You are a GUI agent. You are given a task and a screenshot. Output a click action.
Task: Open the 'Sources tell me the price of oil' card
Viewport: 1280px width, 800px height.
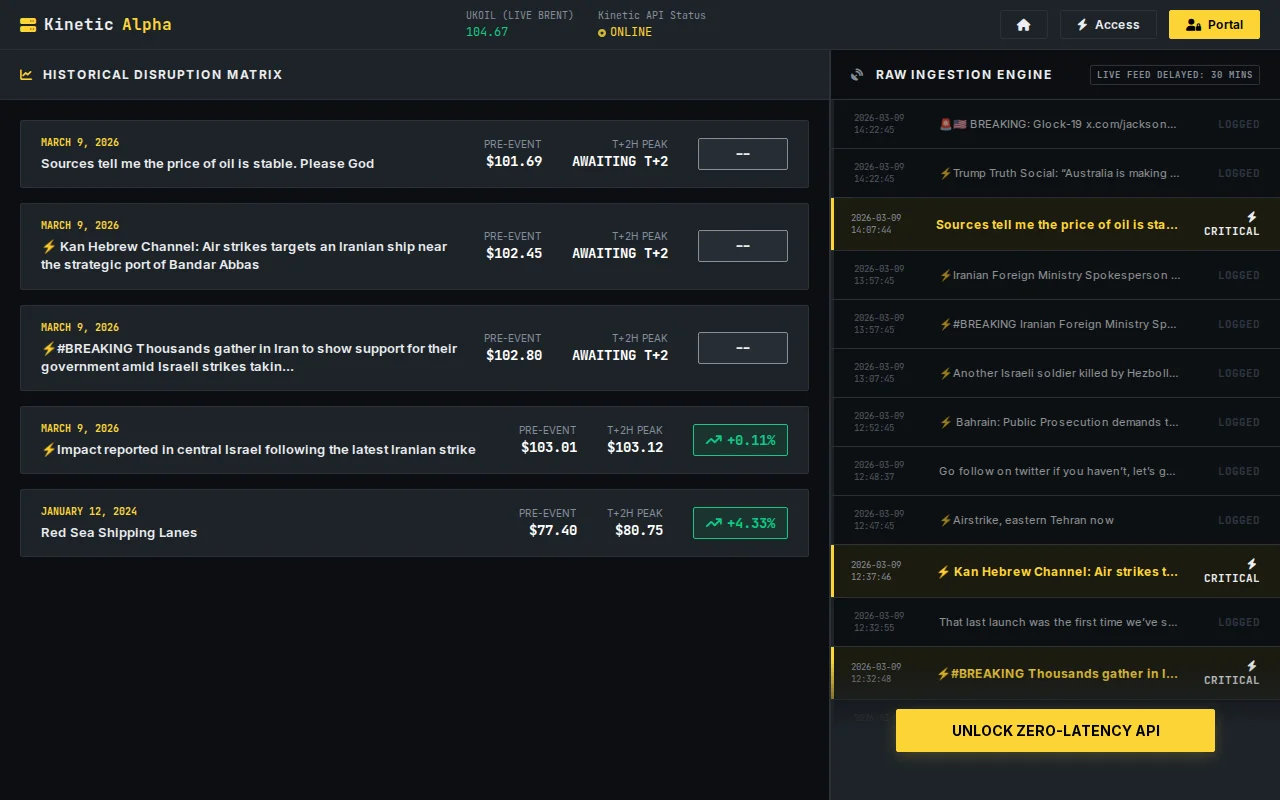(414, 154)
